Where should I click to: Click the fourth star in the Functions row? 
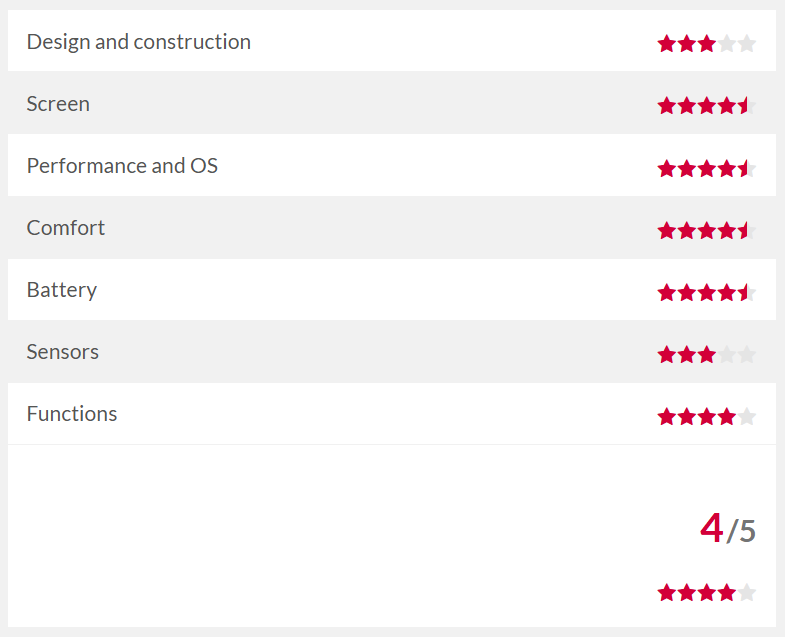(726, 416)
